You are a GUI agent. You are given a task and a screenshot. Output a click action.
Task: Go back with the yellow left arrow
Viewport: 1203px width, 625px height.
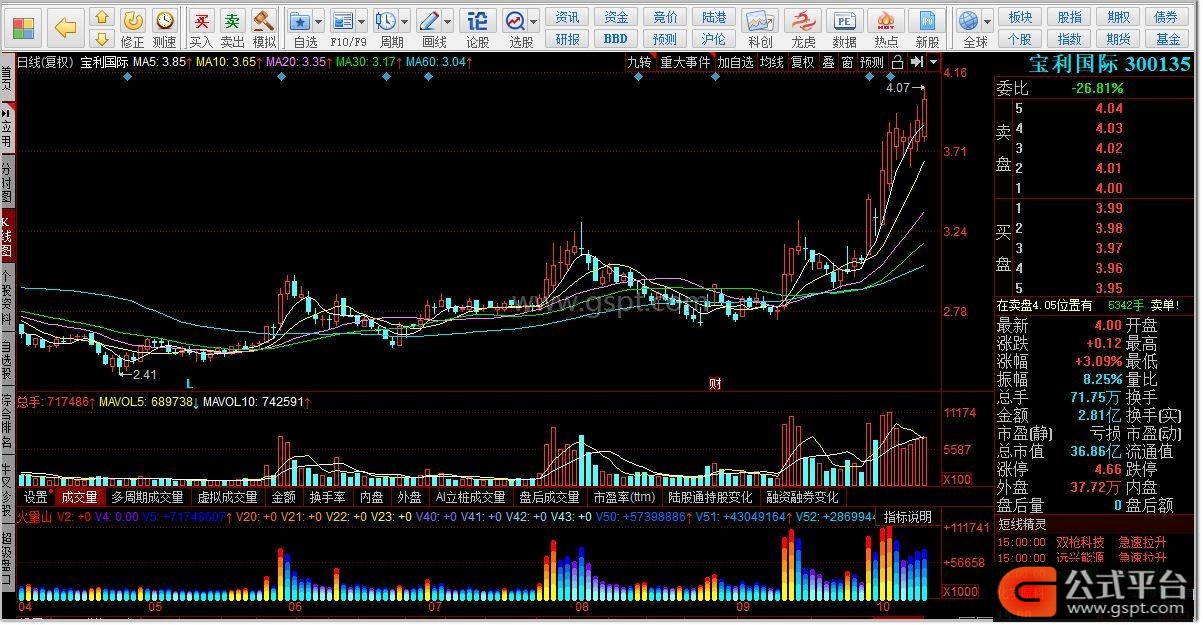[65, 26]
